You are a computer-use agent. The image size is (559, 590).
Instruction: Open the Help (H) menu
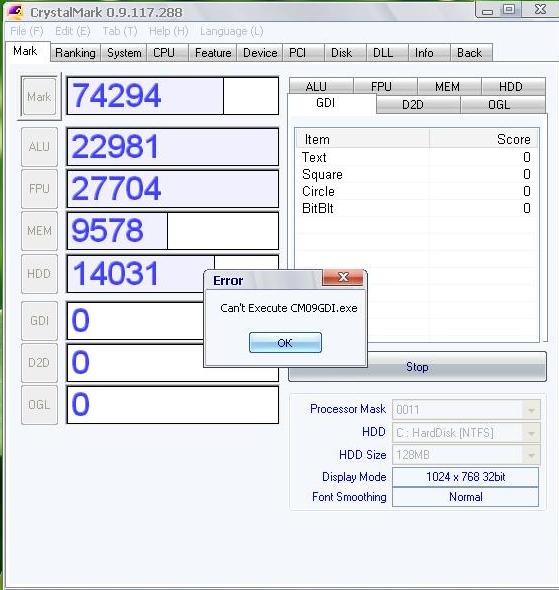(169, 31)
